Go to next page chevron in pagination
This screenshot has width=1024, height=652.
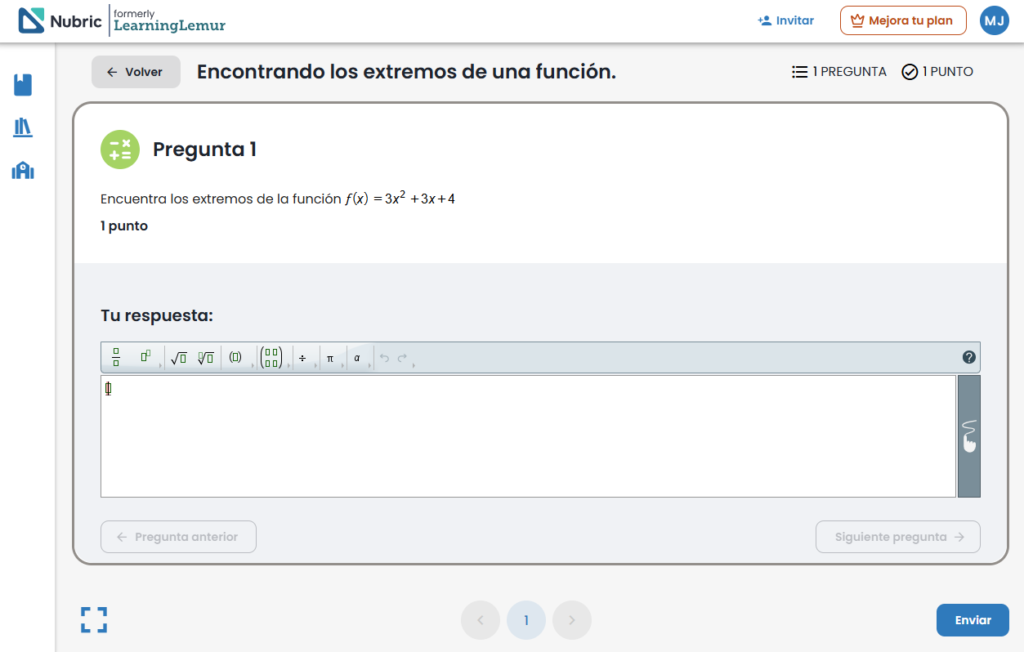click(572, 620)
